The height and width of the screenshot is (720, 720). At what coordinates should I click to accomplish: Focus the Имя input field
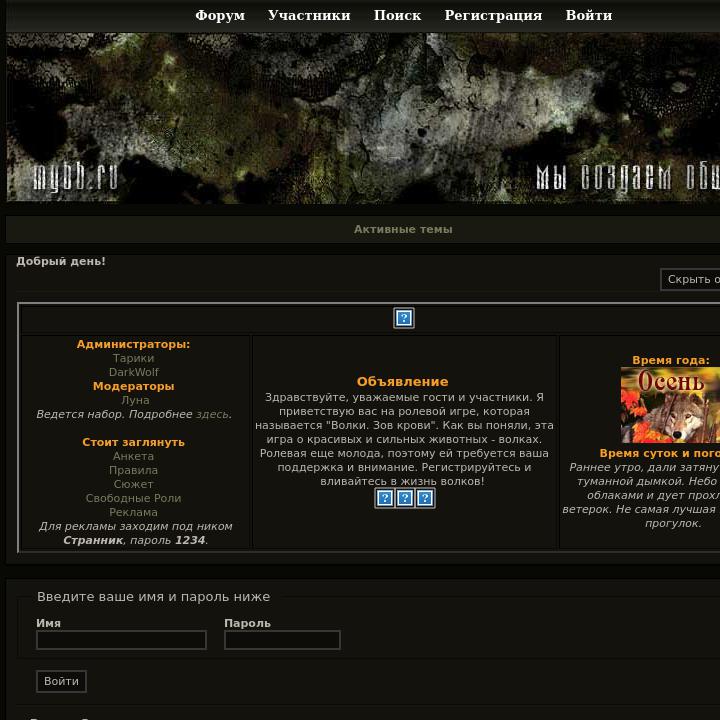[121, 640]
